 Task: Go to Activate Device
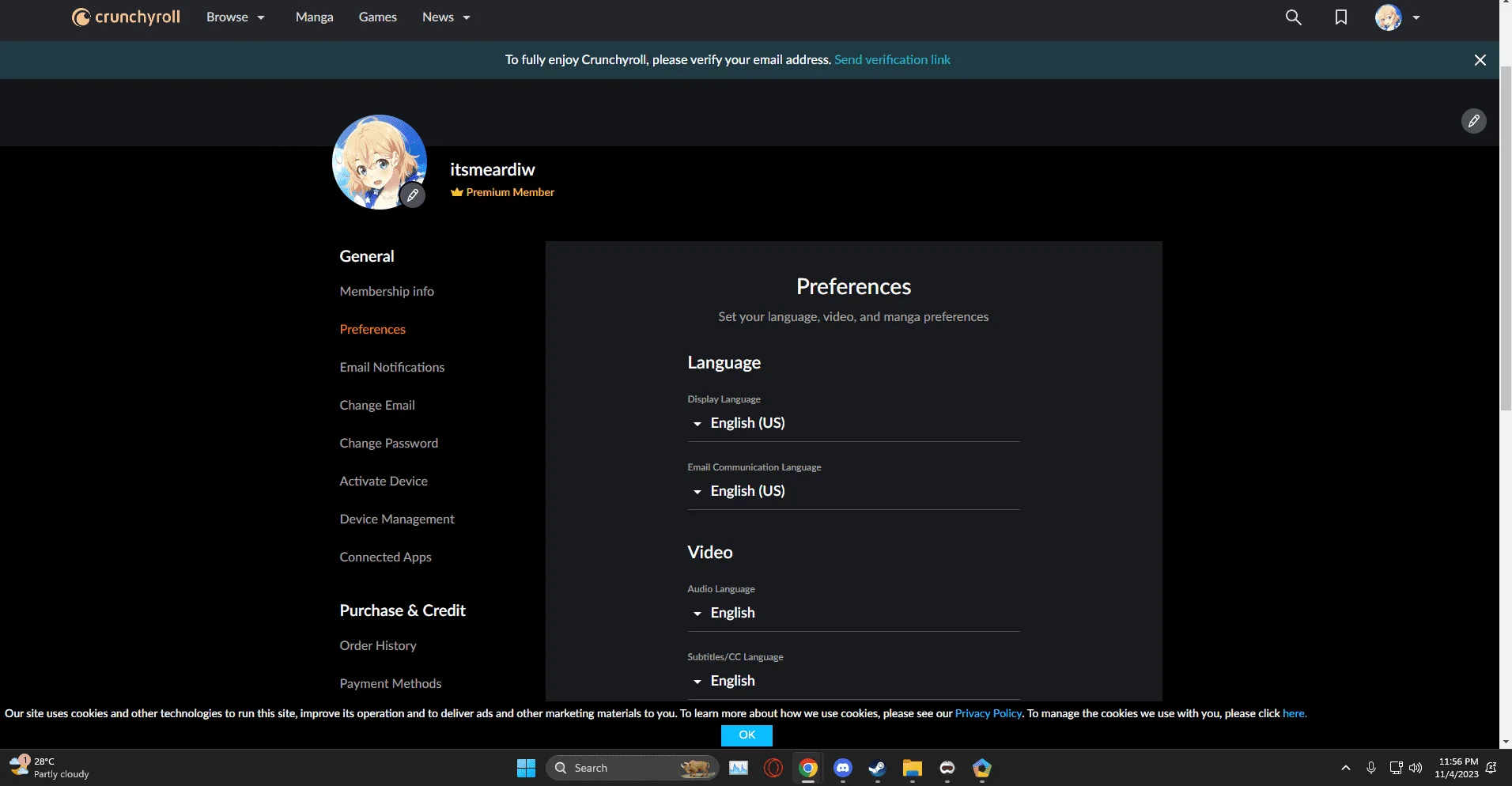(384, 482)
